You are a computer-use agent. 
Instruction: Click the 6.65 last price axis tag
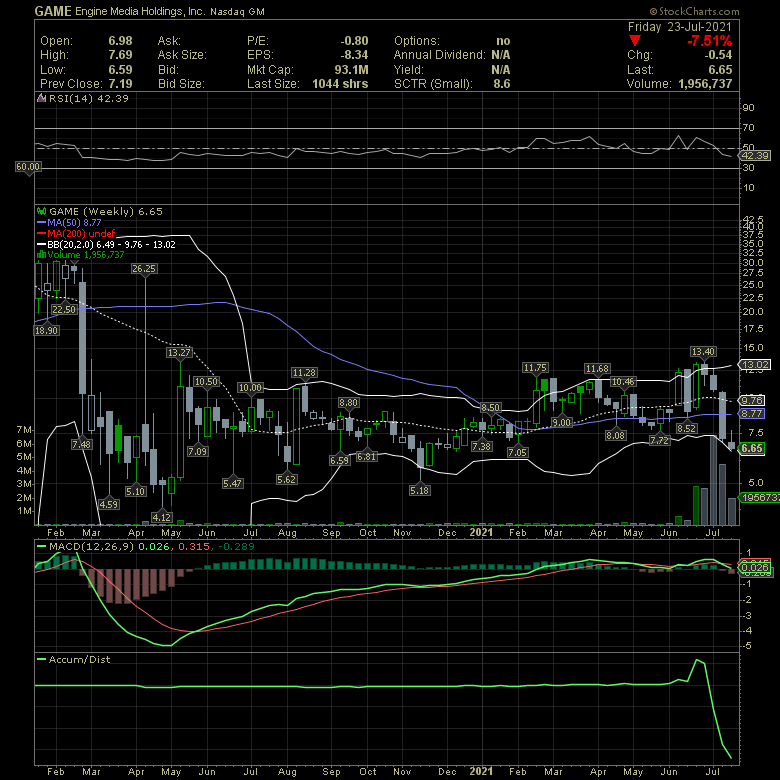pos(752,448)
